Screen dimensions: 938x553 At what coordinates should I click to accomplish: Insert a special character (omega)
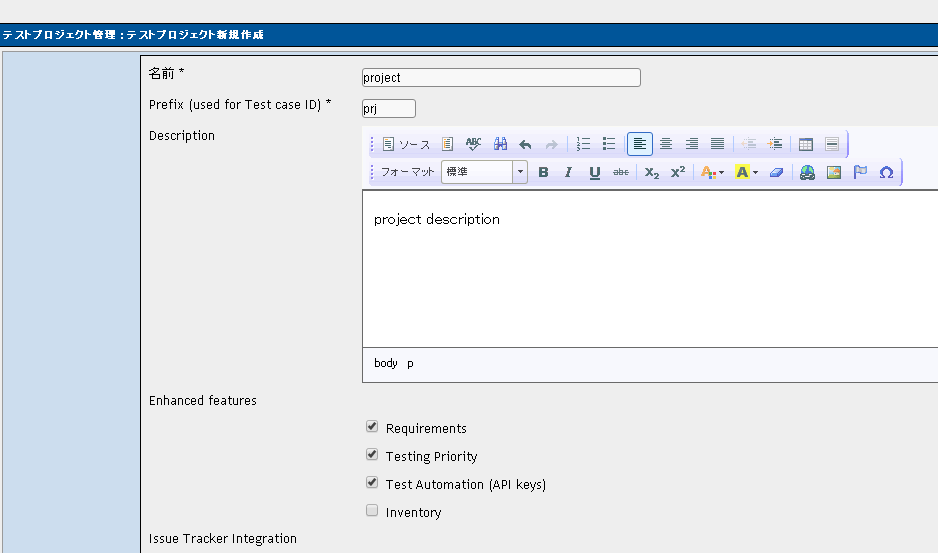pyautogui.click(x=886, y=172)
